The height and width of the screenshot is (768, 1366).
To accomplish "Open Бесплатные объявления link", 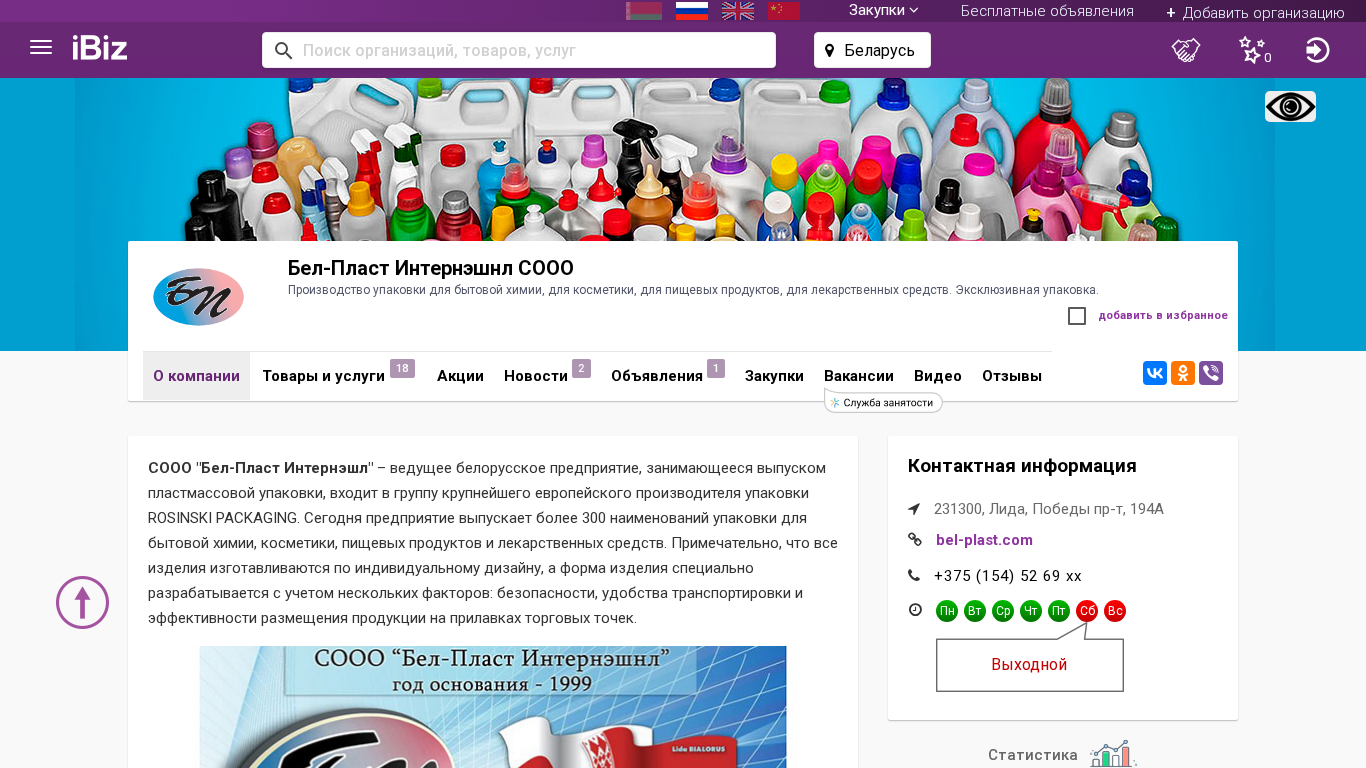I will click(x=1047, y=11).
